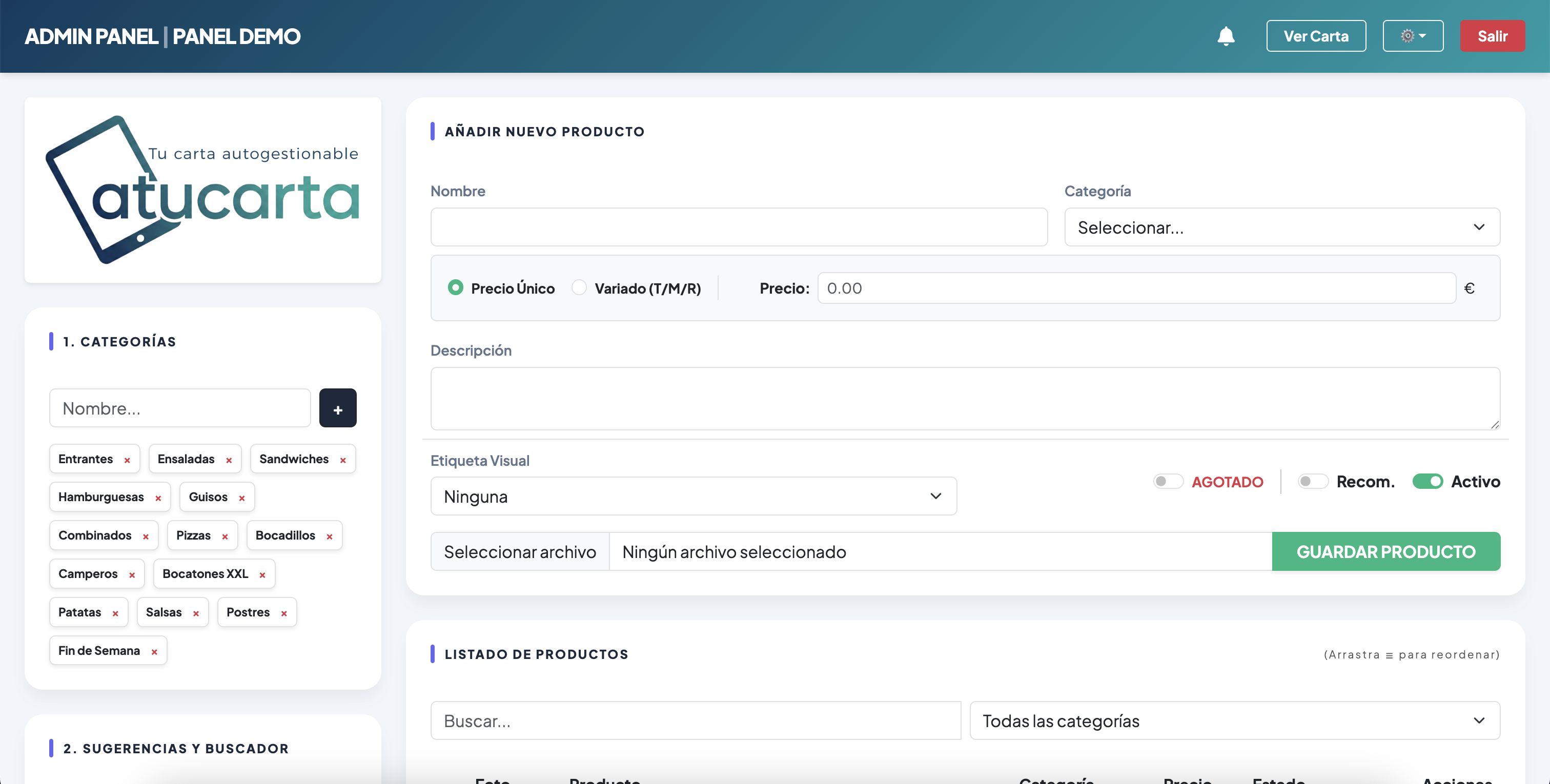This screenshot has height=784, width=1550.
Task: Open the settings gear menu
Action: [x=1413, y=36]
